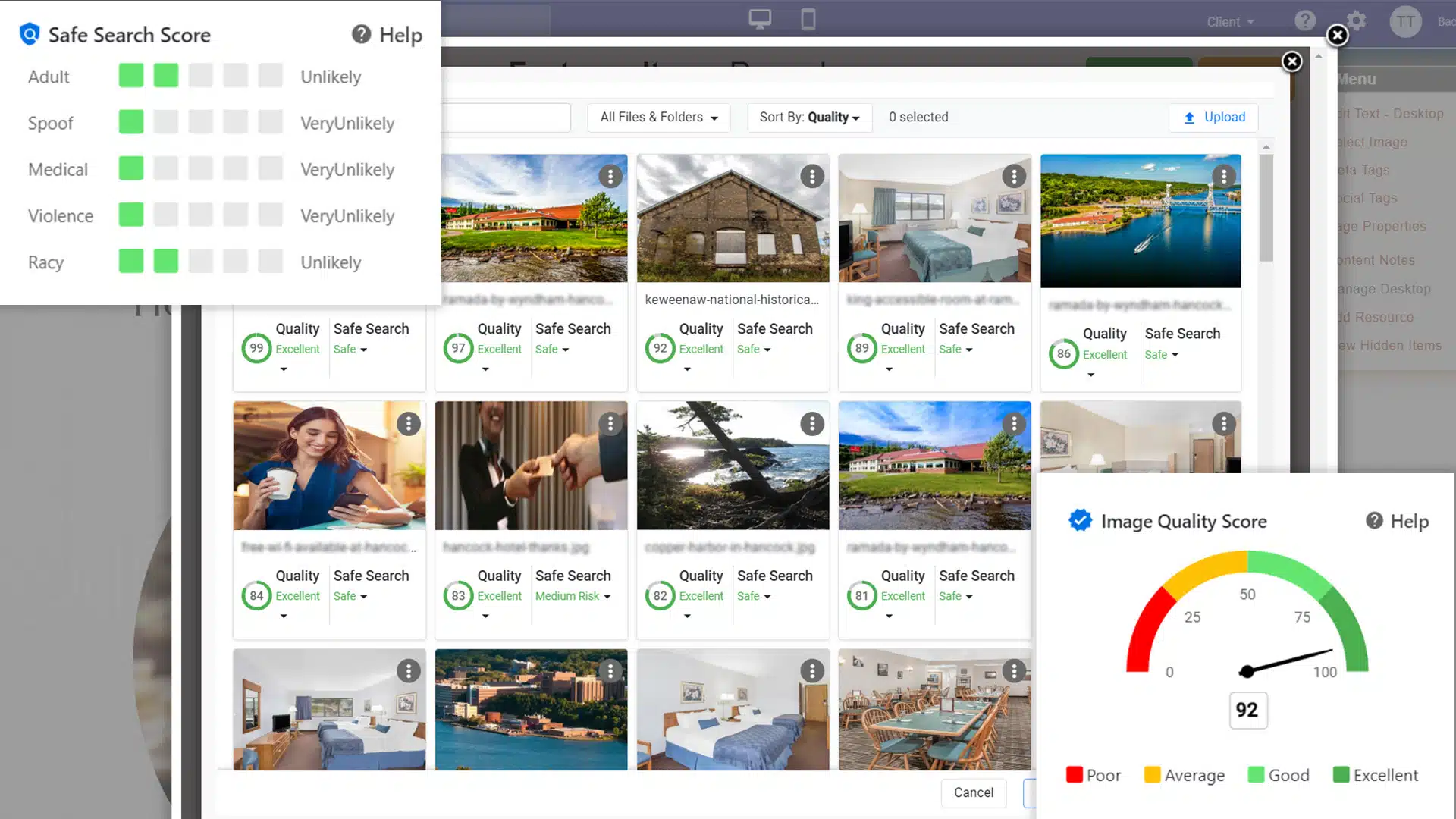Expand Safe dropdown for score 81 image

coord(955,596)
